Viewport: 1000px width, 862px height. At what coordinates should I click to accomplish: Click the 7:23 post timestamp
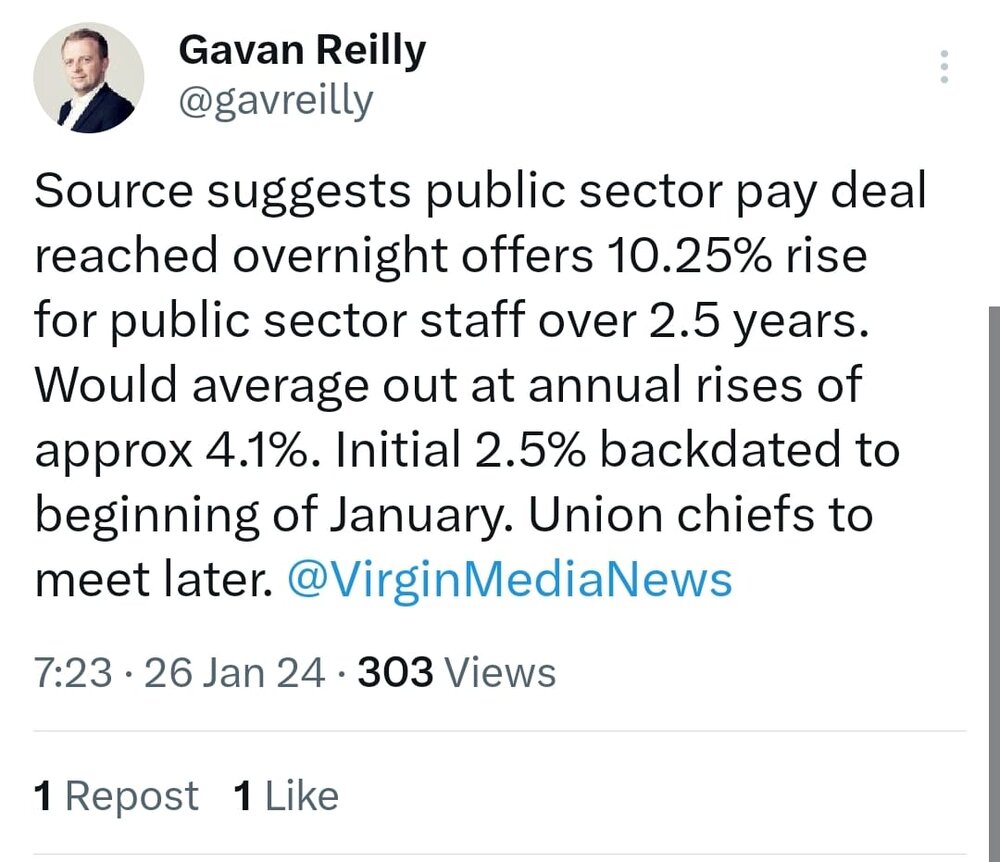coord(73,673)
